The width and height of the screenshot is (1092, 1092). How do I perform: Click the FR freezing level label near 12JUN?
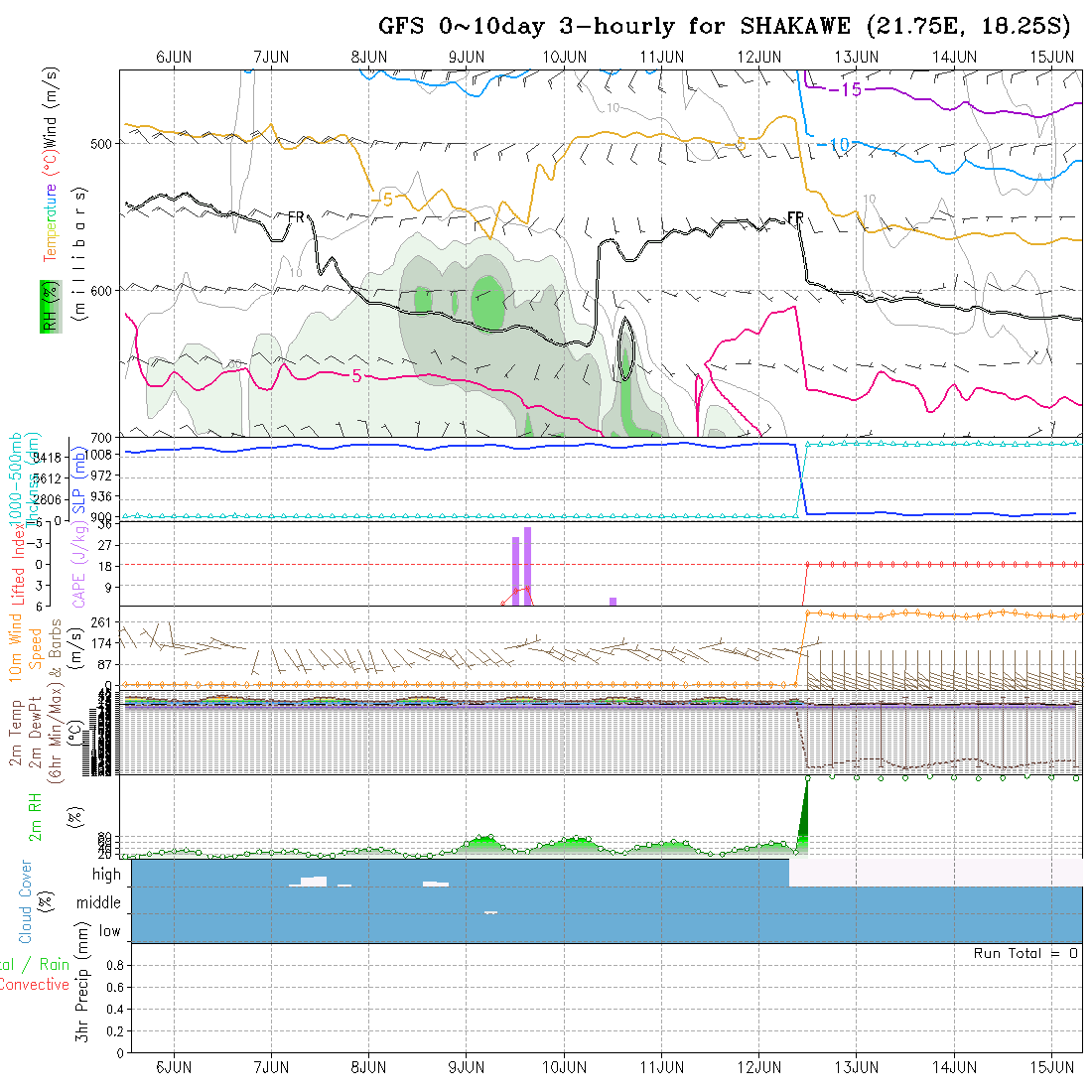795,216
